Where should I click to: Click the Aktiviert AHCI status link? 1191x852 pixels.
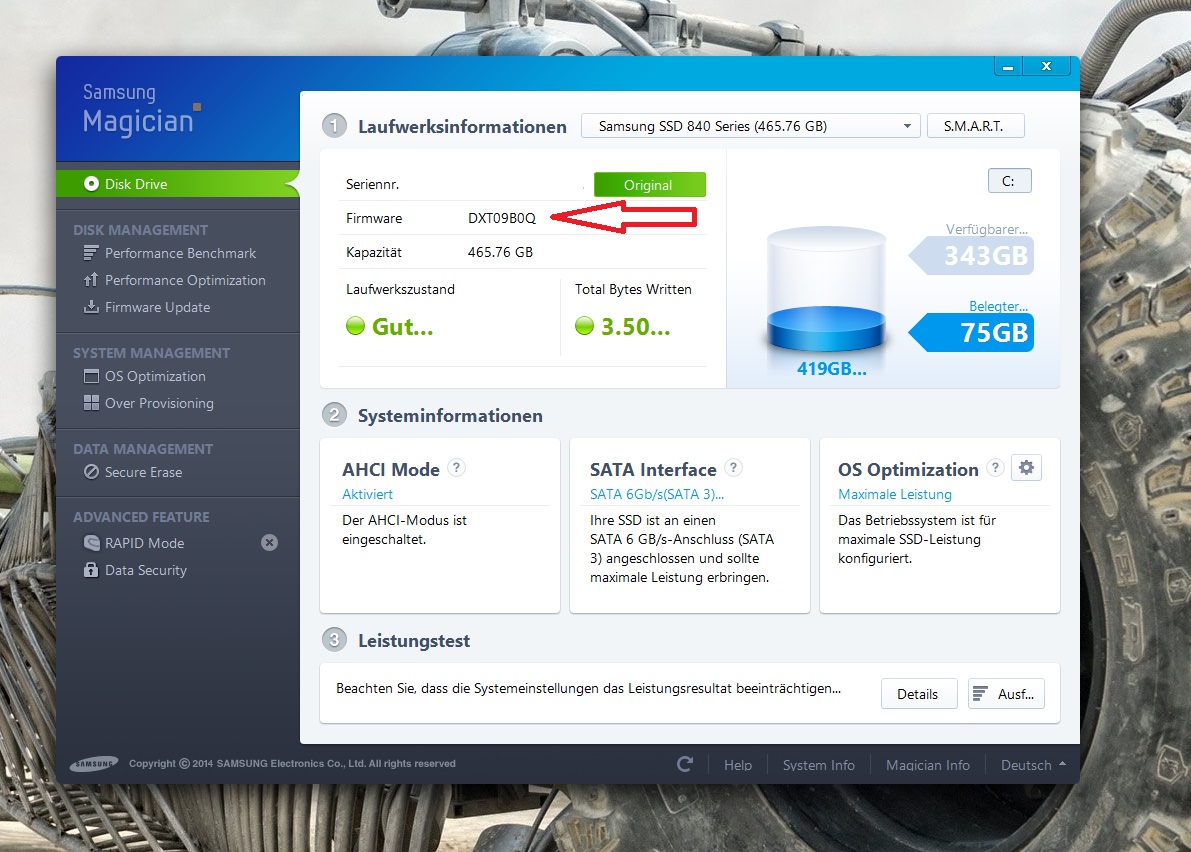pyautogui.click(x=368, y=494)
